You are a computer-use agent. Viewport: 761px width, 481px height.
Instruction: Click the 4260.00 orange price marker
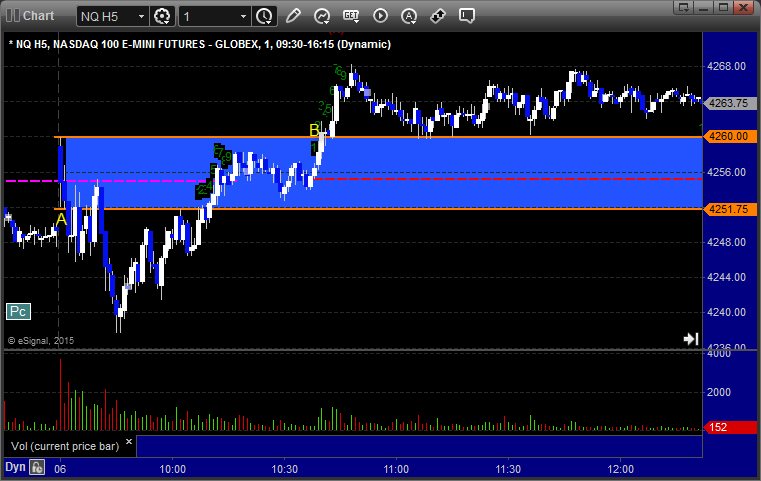tap(729, 136)
